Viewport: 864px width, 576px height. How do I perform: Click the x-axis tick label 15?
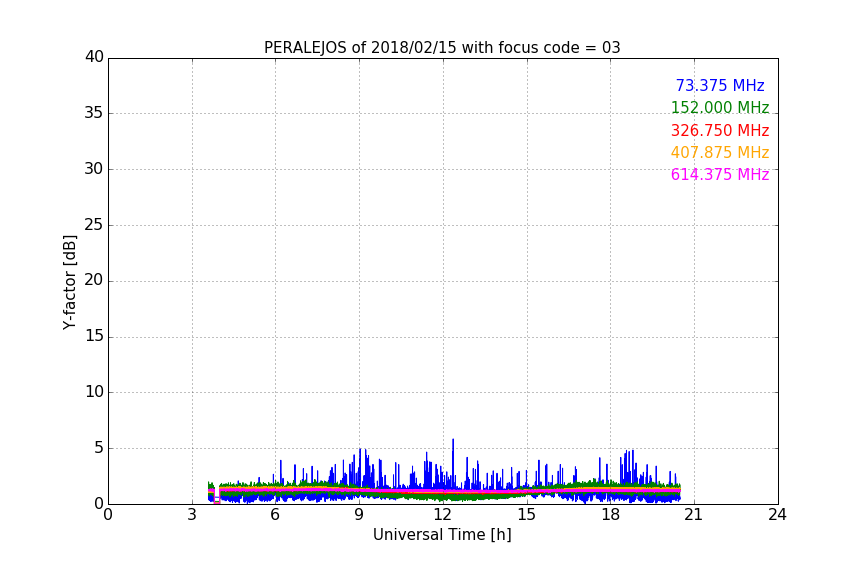coord(526,515)
